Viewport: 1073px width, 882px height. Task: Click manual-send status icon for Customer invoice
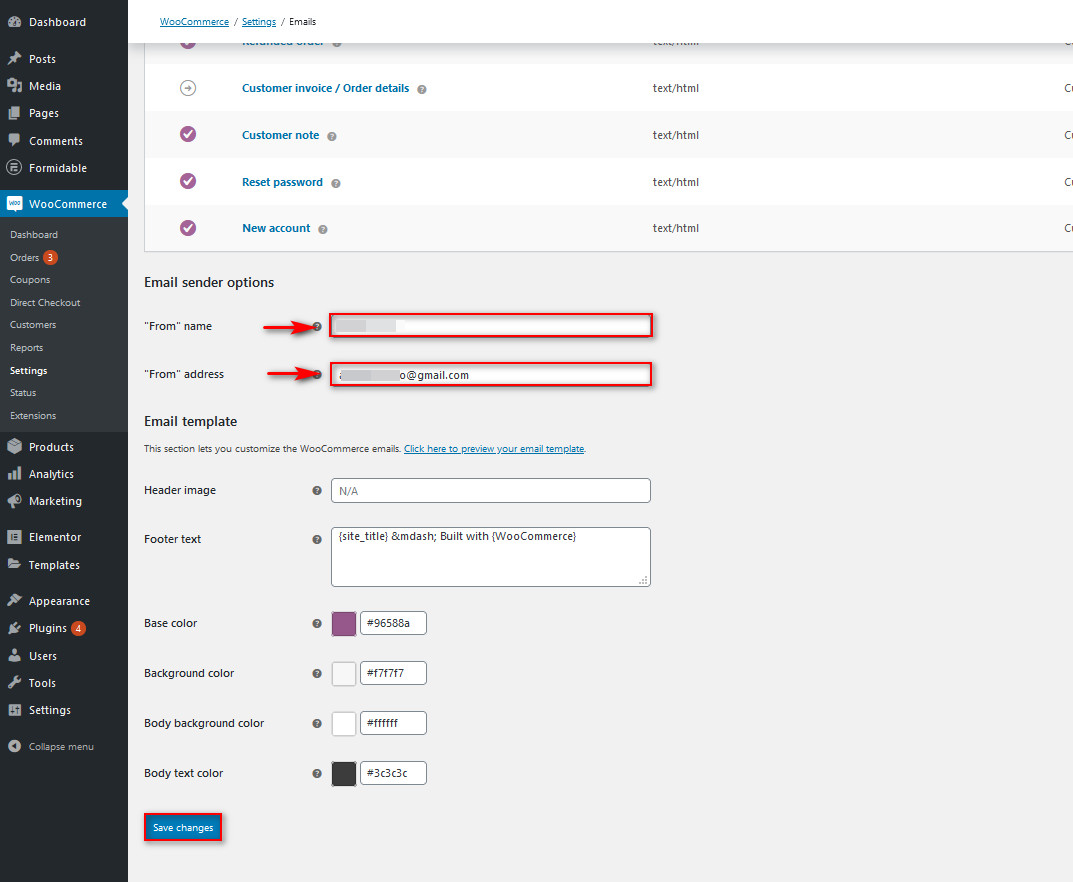click(188, 88)
